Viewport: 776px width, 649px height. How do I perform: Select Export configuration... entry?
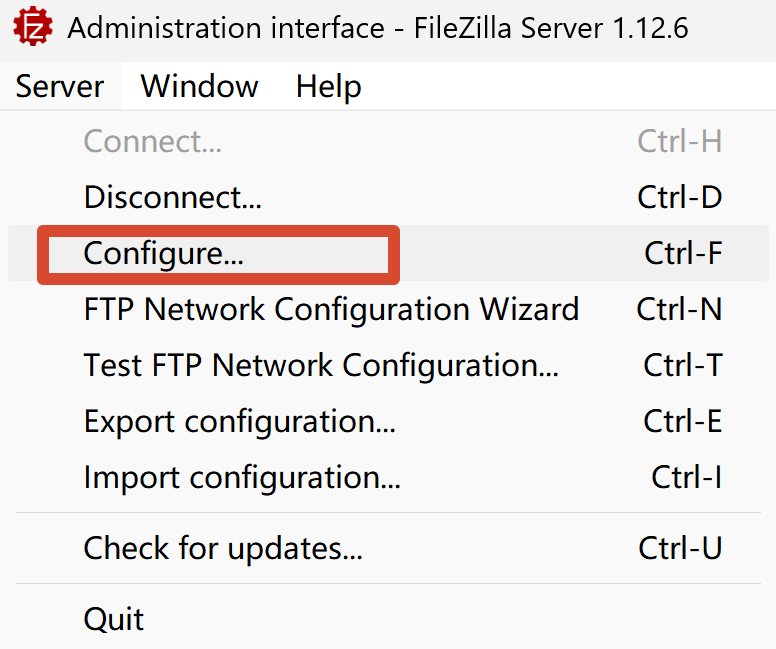pyautogui.click(x=388, y=421)
